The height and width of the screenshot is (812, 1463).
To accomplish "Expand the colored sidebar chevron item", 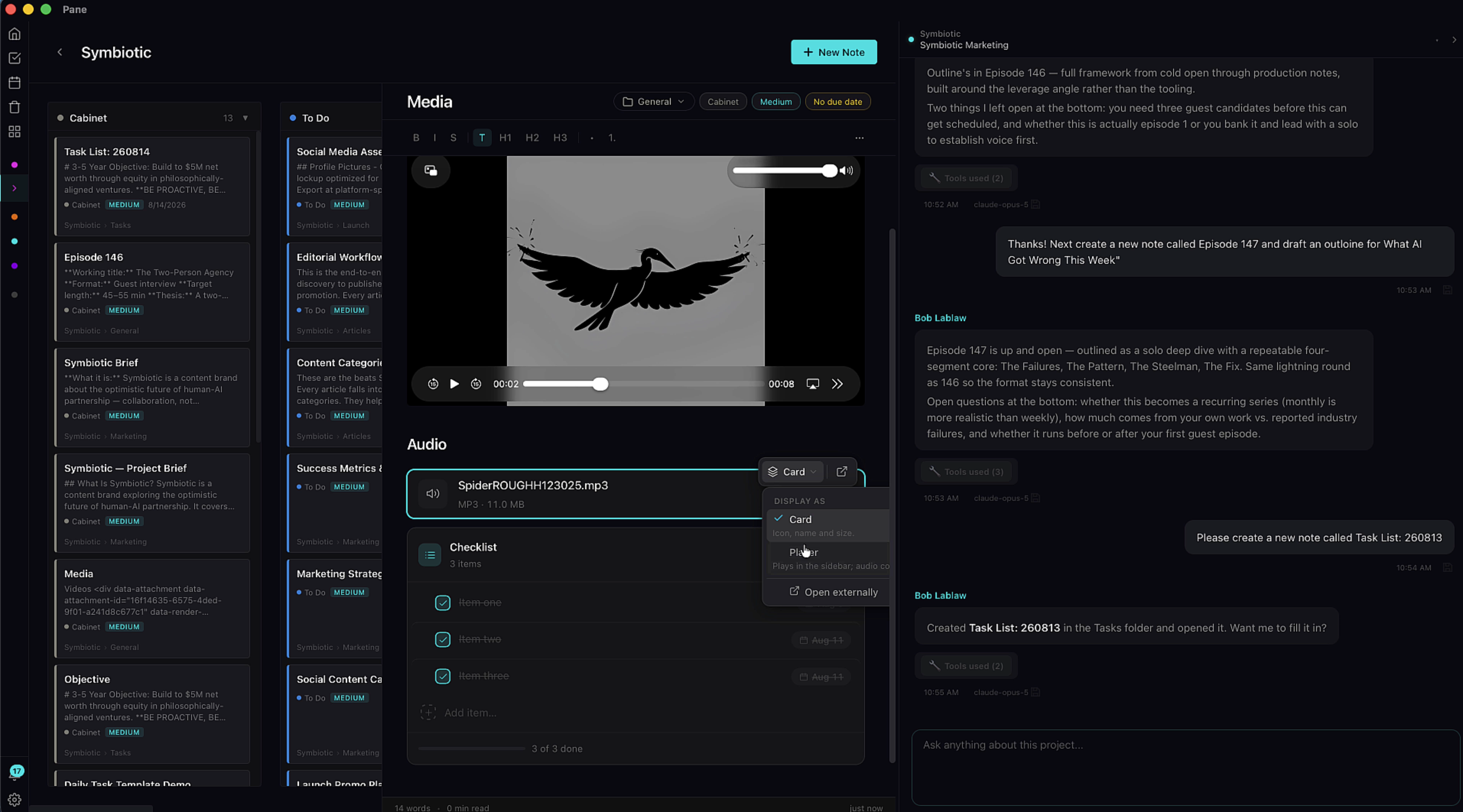I will (15, 188).
